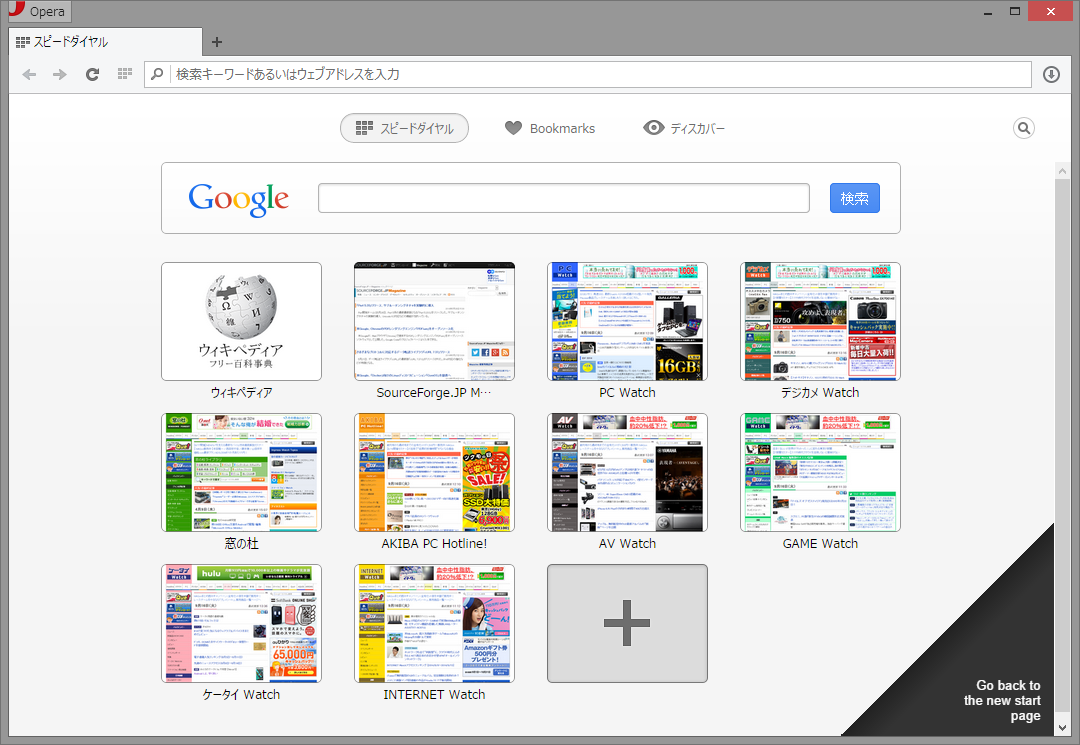This screenshot has height=745, width=1080.
Task: Click the '窓の杜' label text
Action: point(241,543)
